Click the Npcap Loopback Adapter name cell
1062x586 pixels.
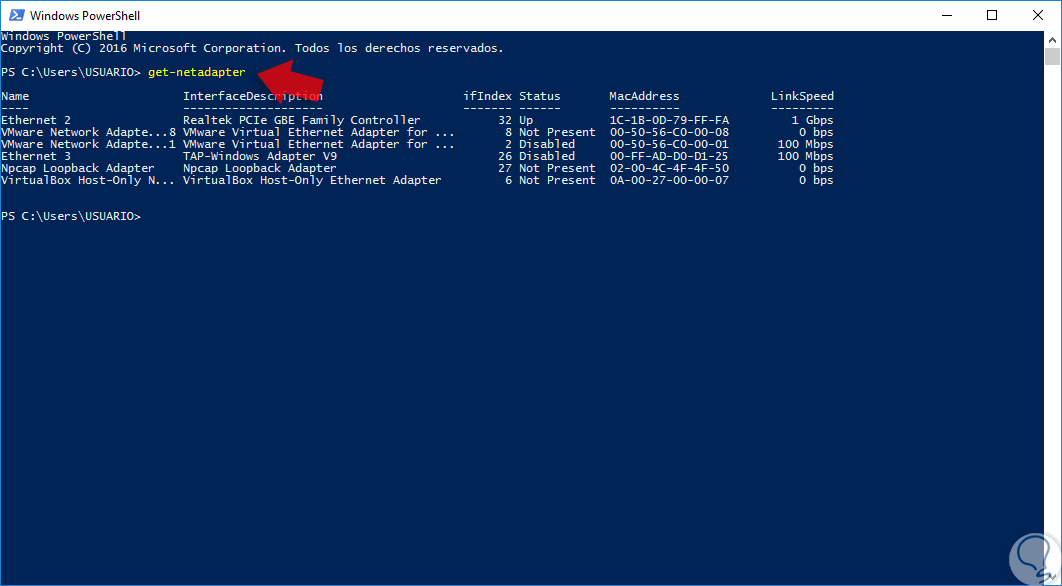pos(77,168)
